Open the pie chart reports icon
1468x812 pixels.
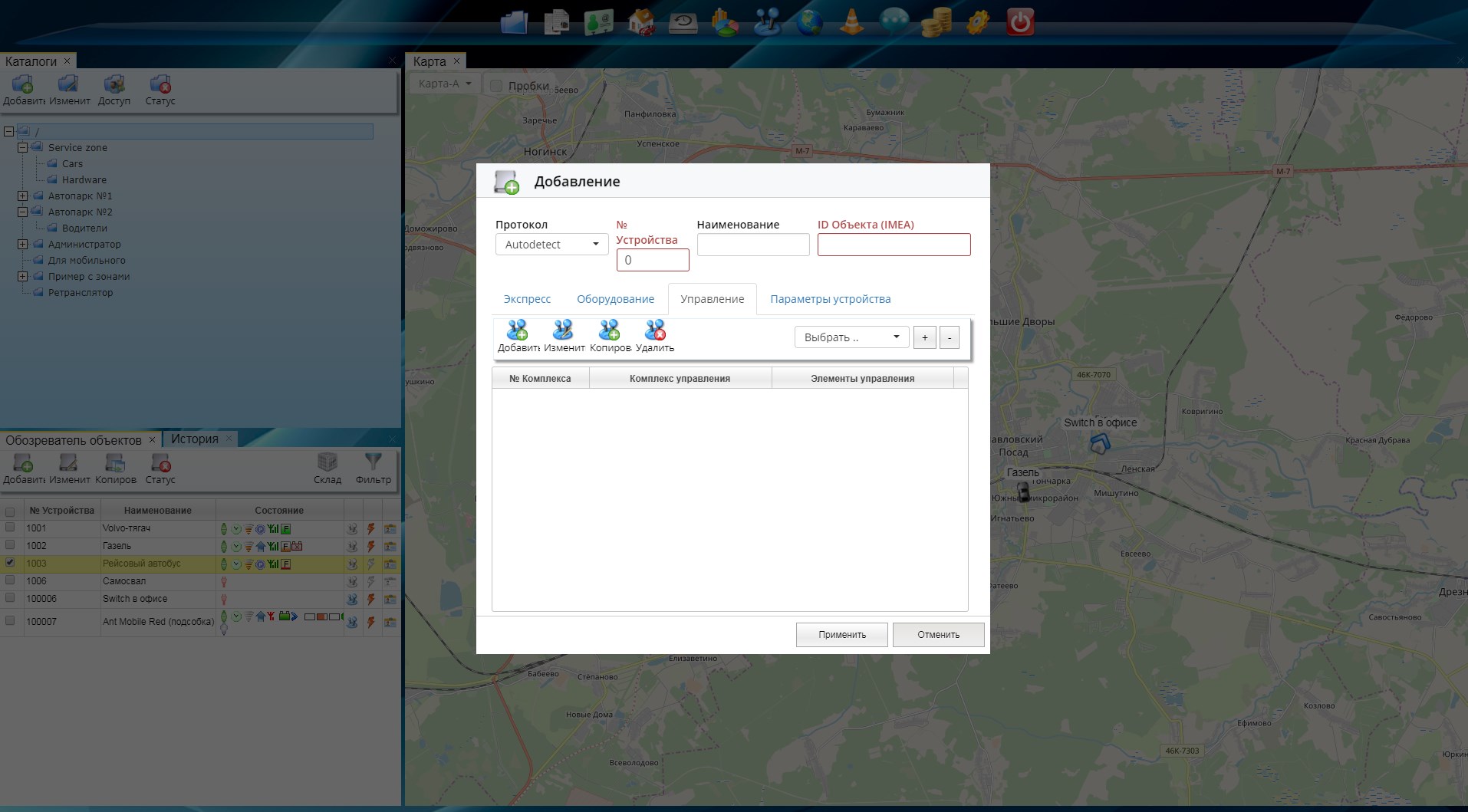click(725, 22)
